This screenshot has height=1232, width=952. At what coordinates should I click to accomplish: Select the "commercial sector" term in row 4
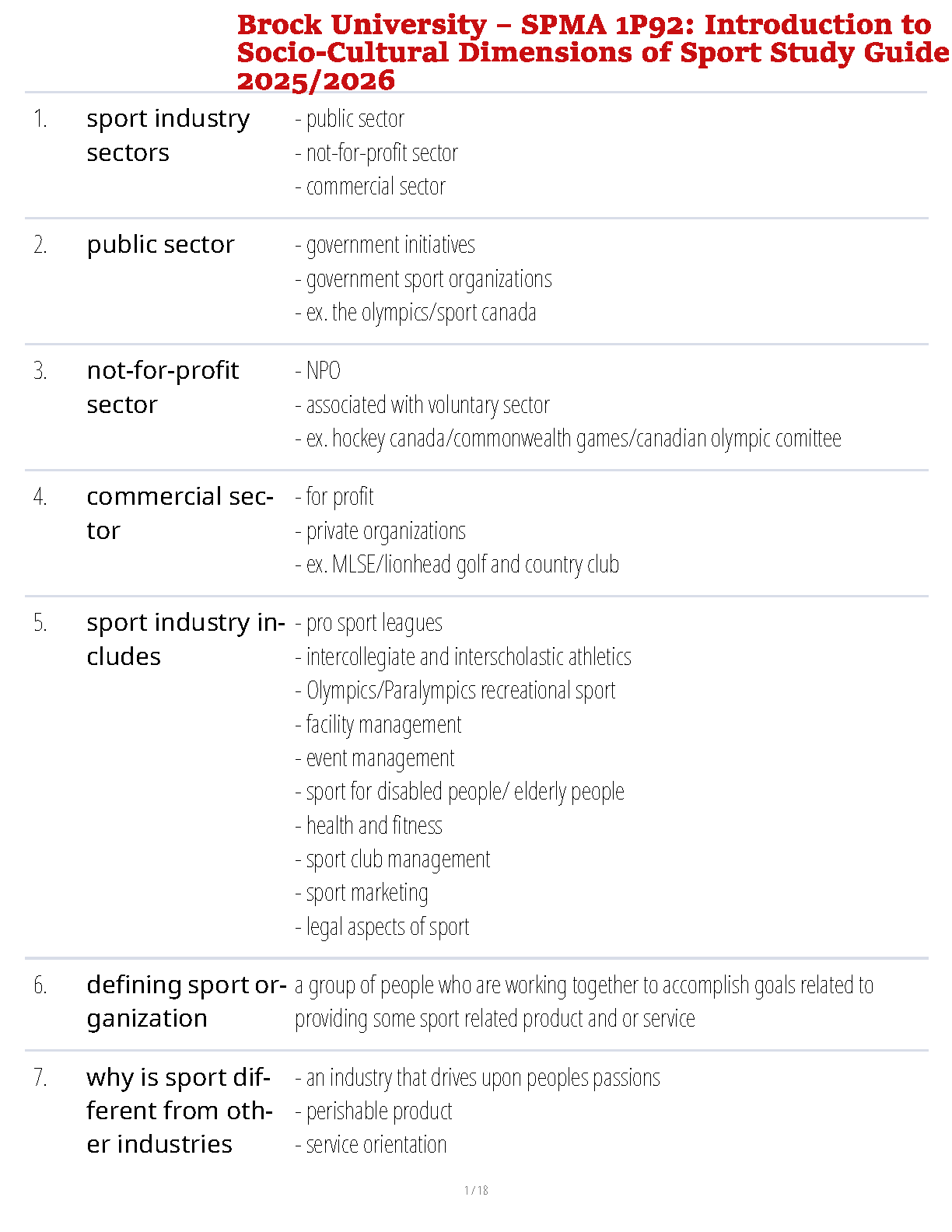[x=180, y=513]
